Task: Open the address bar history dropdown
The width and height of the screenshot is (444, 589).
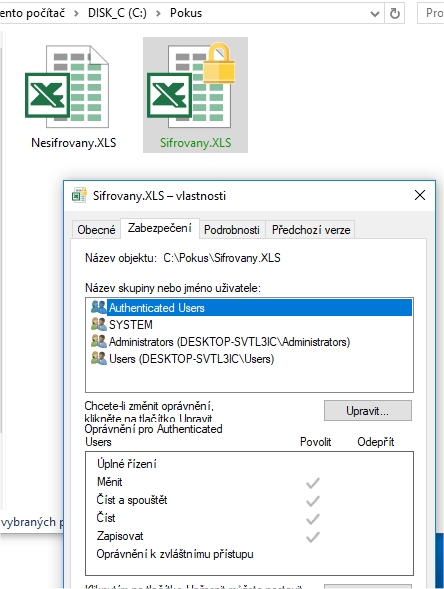Action: 375,14
